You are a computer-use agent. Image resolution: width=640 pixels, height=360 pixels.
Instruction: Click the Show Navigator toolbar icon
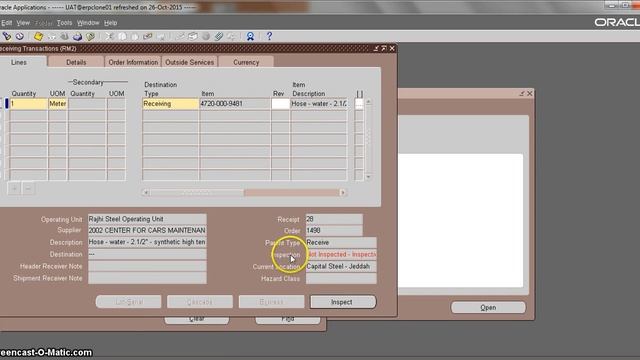click(20, 36)
